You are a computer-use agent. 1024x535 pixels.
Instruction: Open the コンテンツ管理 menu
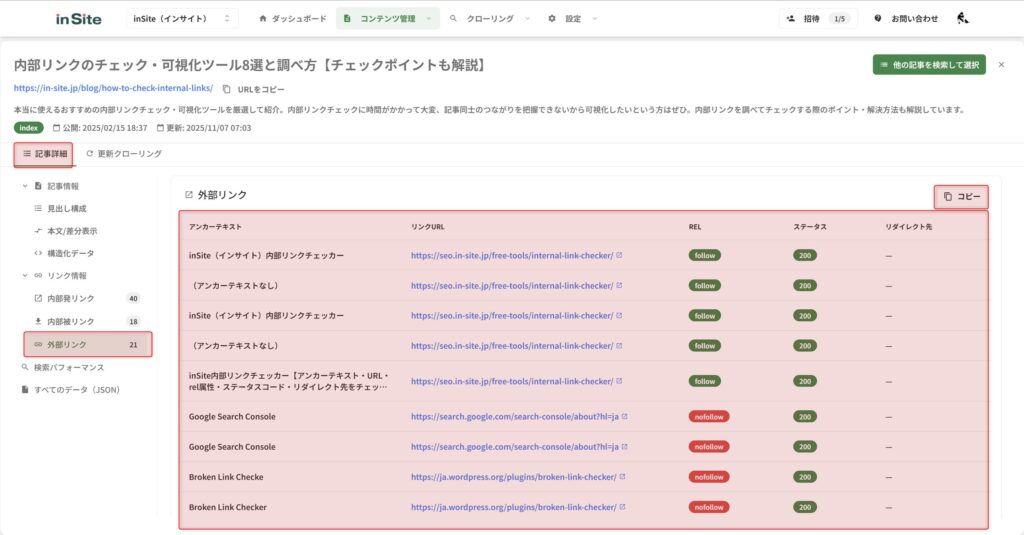pos(388,19)
